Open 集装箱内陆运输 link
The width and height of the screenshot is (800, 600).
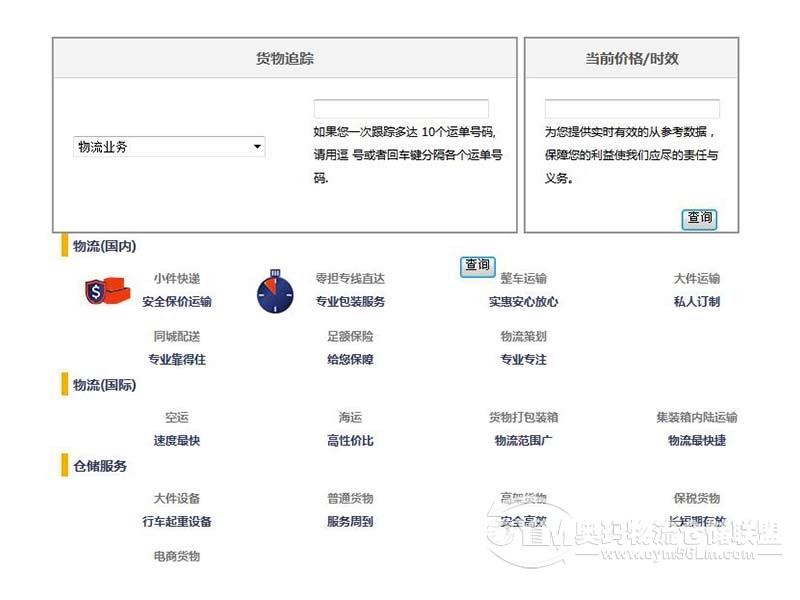697,417
